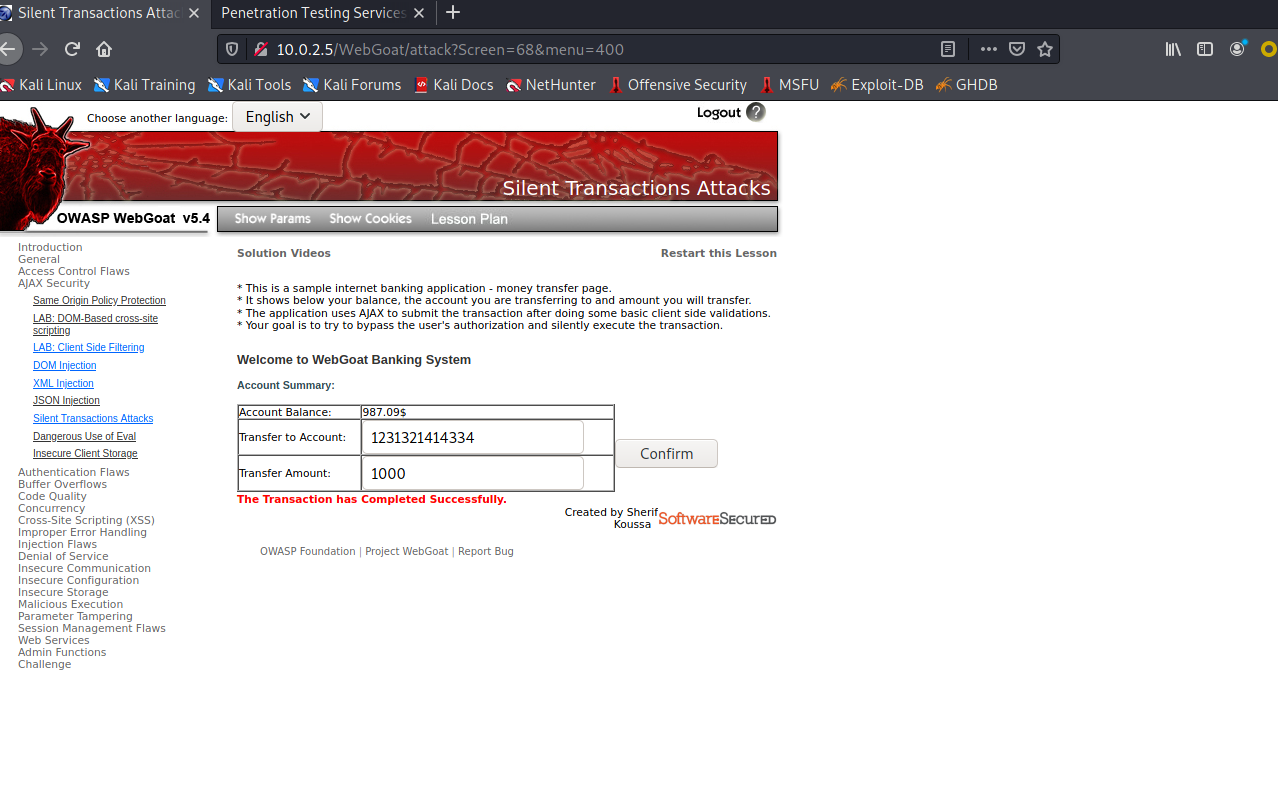Open the DOM Injection lesson
1278x795 pixels.
64,365
